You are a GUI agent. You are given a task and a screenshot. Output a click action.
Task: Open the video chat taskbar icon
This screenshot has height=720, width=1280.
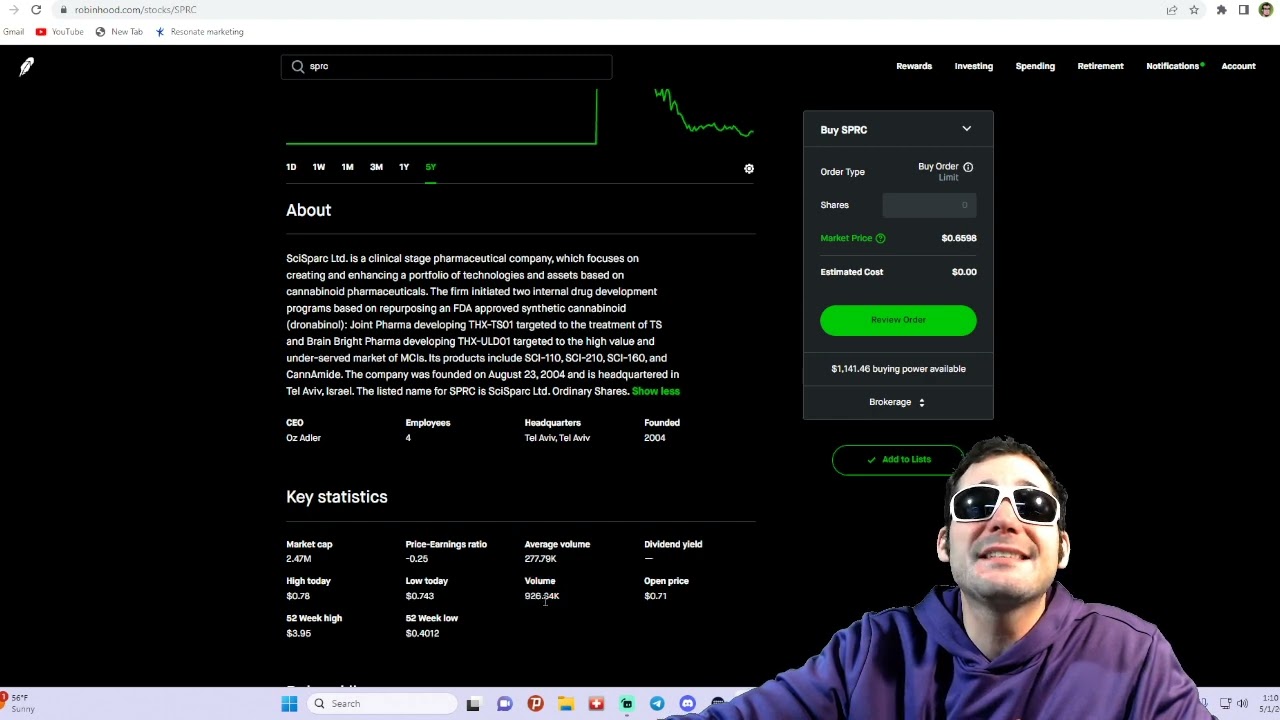click(x=504, y=704)
